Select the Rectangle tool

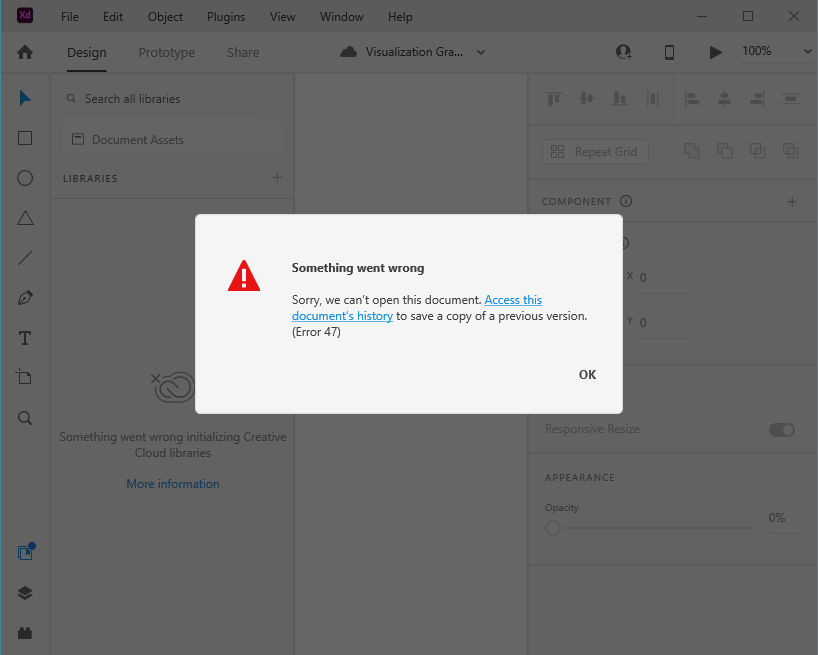[24, 138]
